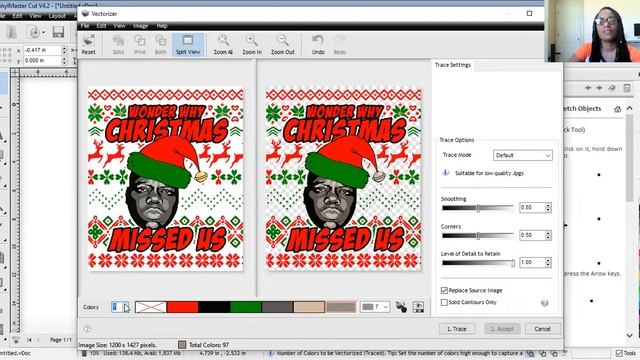Screen dimensions: 640x360
Task: Click the Total Colors swatch in status bar
Action: click(182, 345)
